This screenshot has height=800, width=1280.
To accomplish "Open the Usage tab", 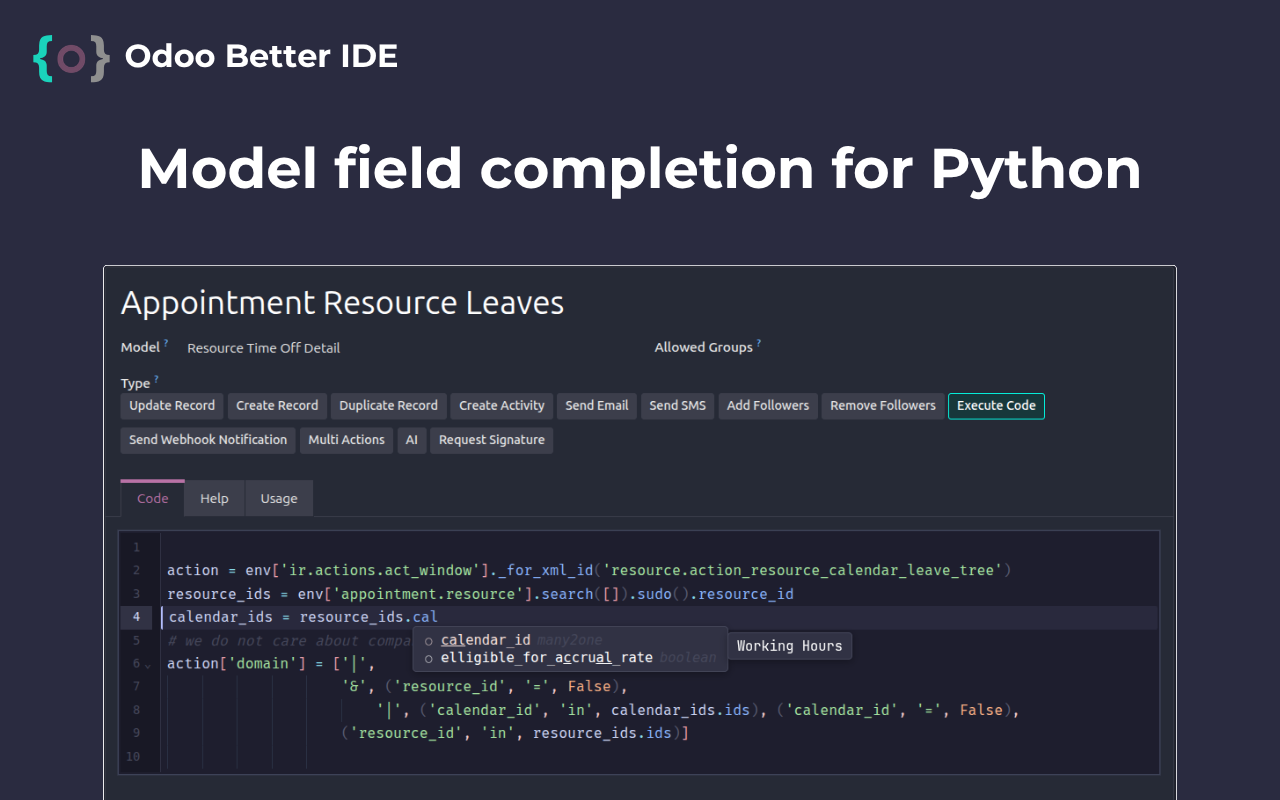I will [279, 498].
